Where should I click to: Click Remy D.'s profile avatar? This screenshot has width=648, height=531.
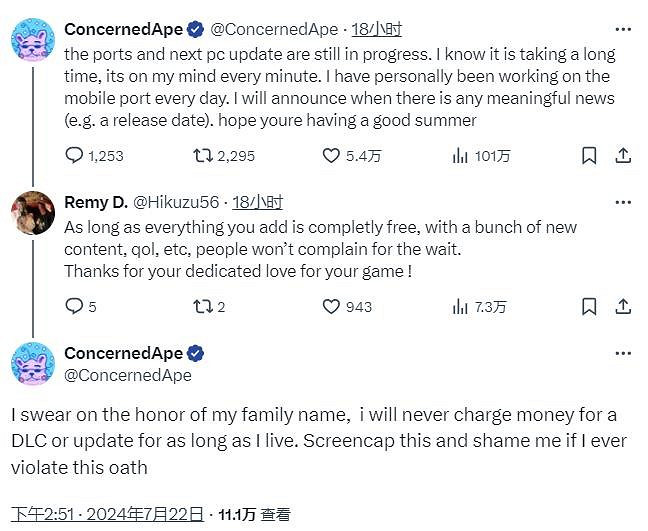click(32, 211)
